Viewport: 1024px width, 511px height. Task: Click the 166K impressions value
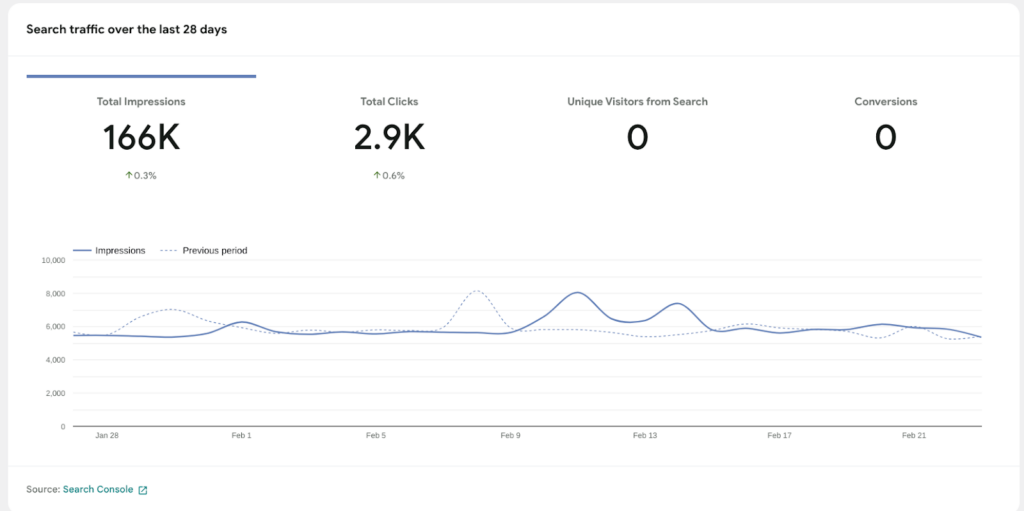[x=141, y=138]
